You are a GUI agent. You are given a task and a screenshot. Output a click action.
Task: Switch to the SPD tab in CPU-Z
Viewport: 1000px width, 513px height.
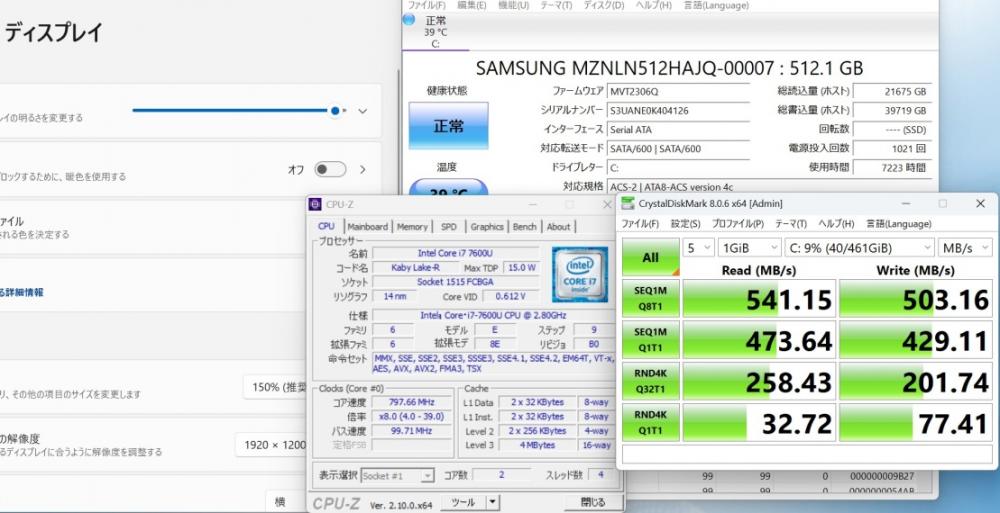449,227
